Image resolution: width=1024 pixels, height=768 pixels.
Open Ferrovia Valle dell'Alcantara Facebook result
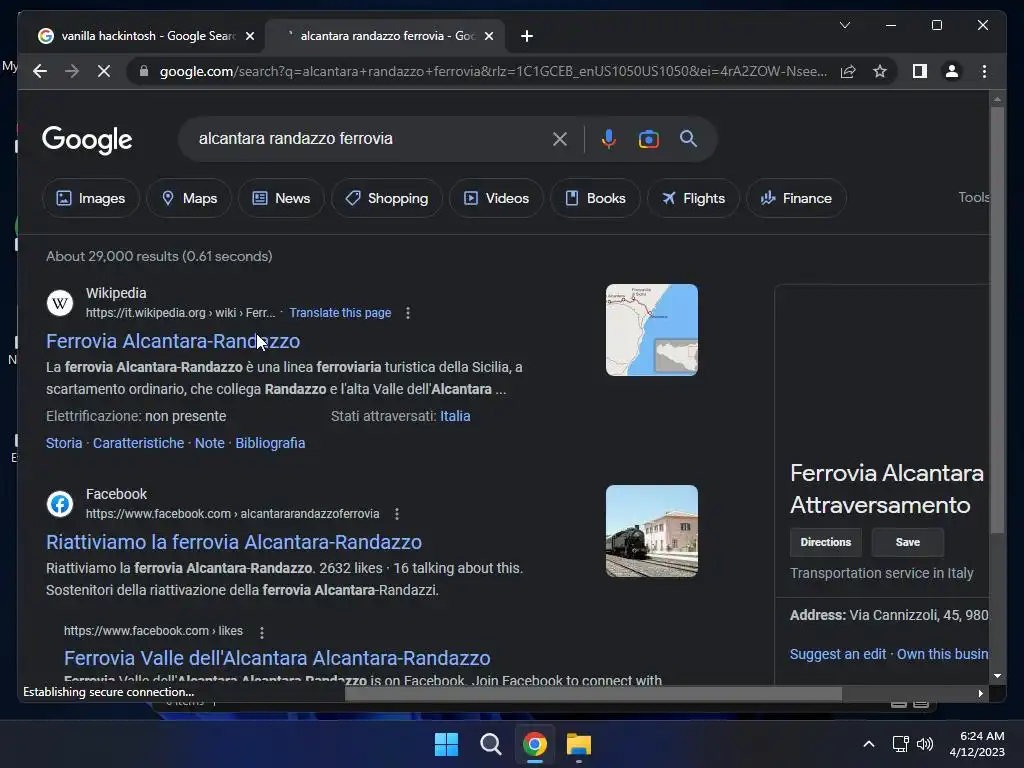point(277,658)
